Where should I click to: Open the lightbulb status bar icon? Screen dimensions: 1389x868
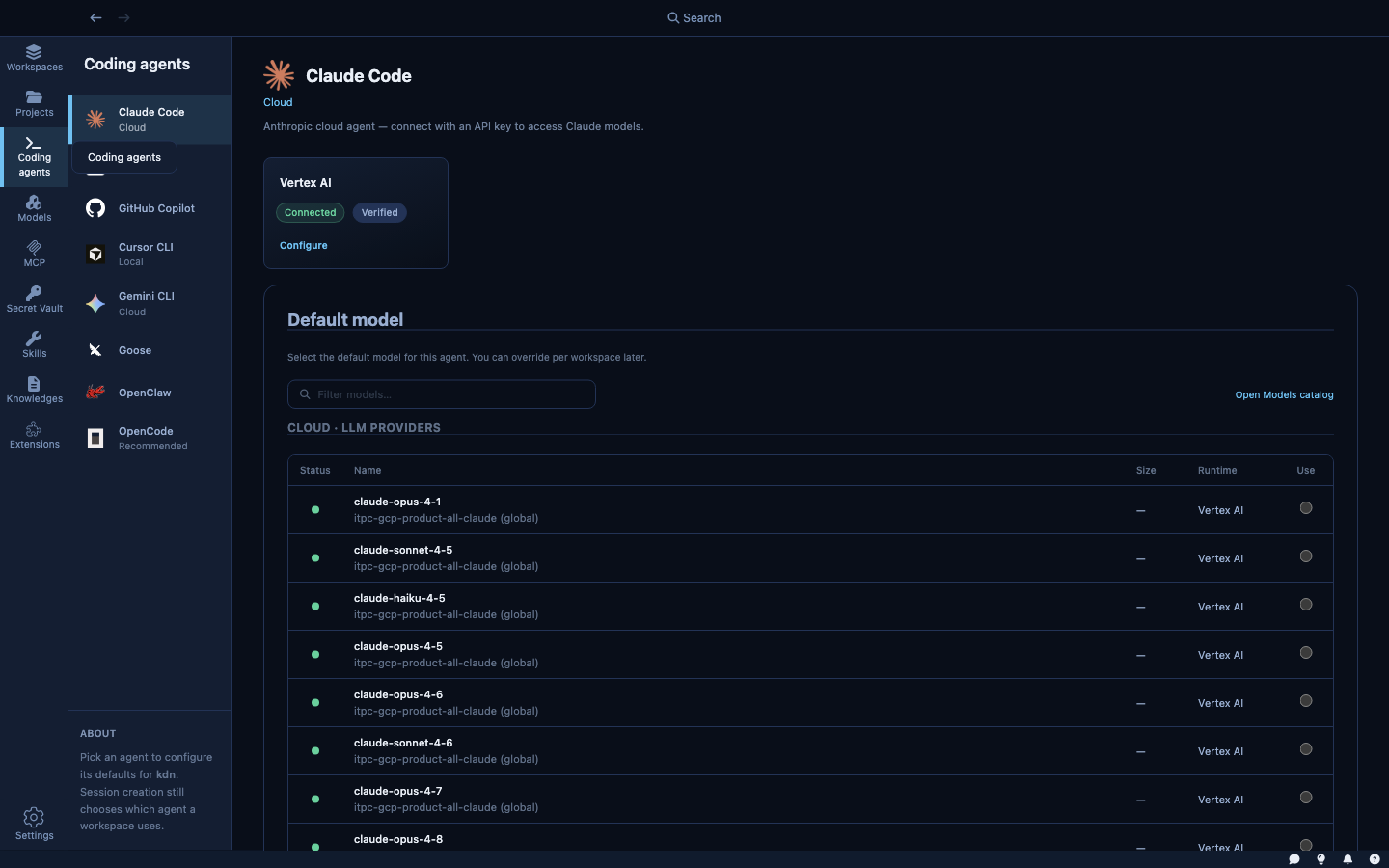point(1321,859)
